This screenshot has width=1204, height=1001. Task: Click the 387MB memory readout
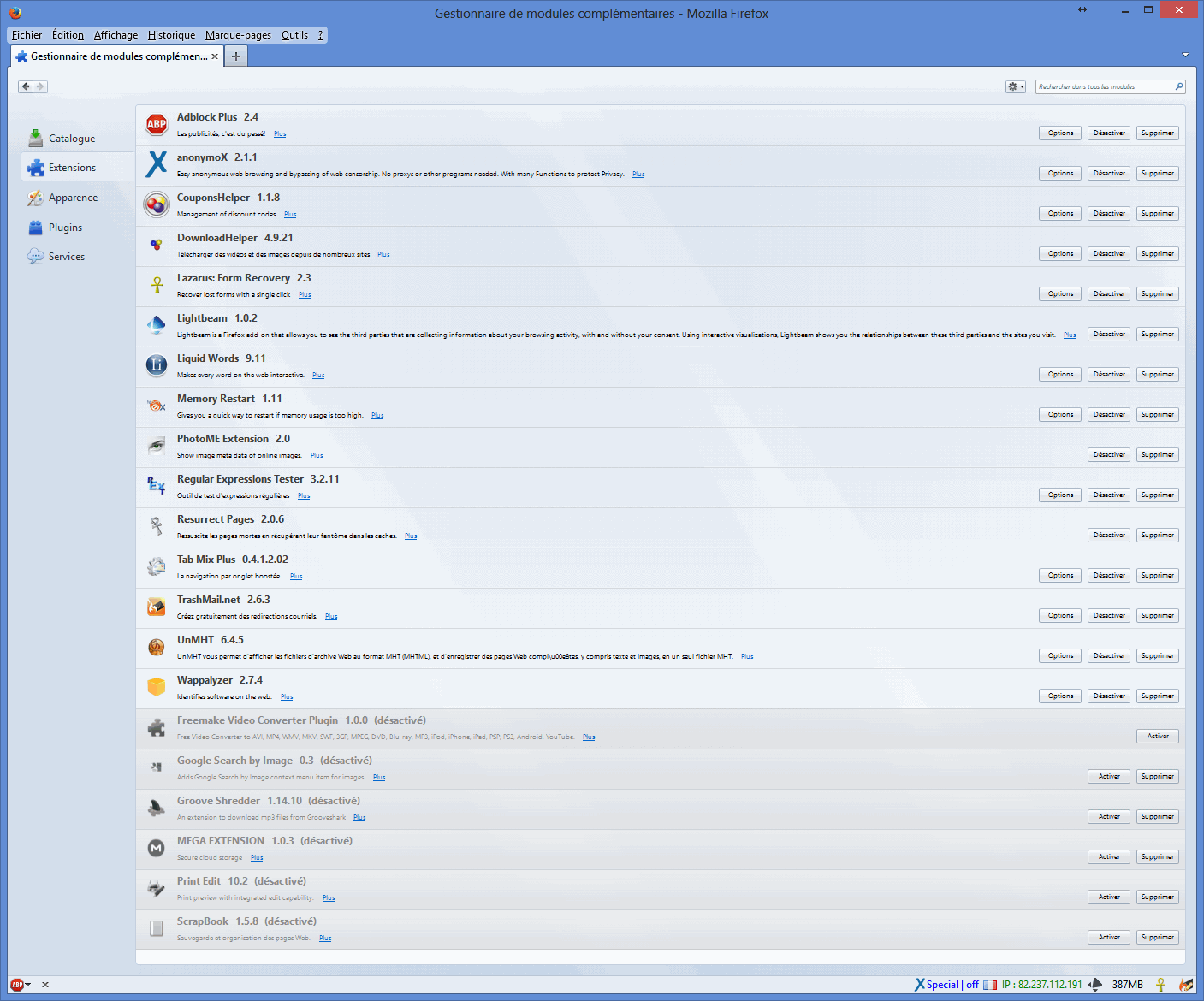point(1128,985)
